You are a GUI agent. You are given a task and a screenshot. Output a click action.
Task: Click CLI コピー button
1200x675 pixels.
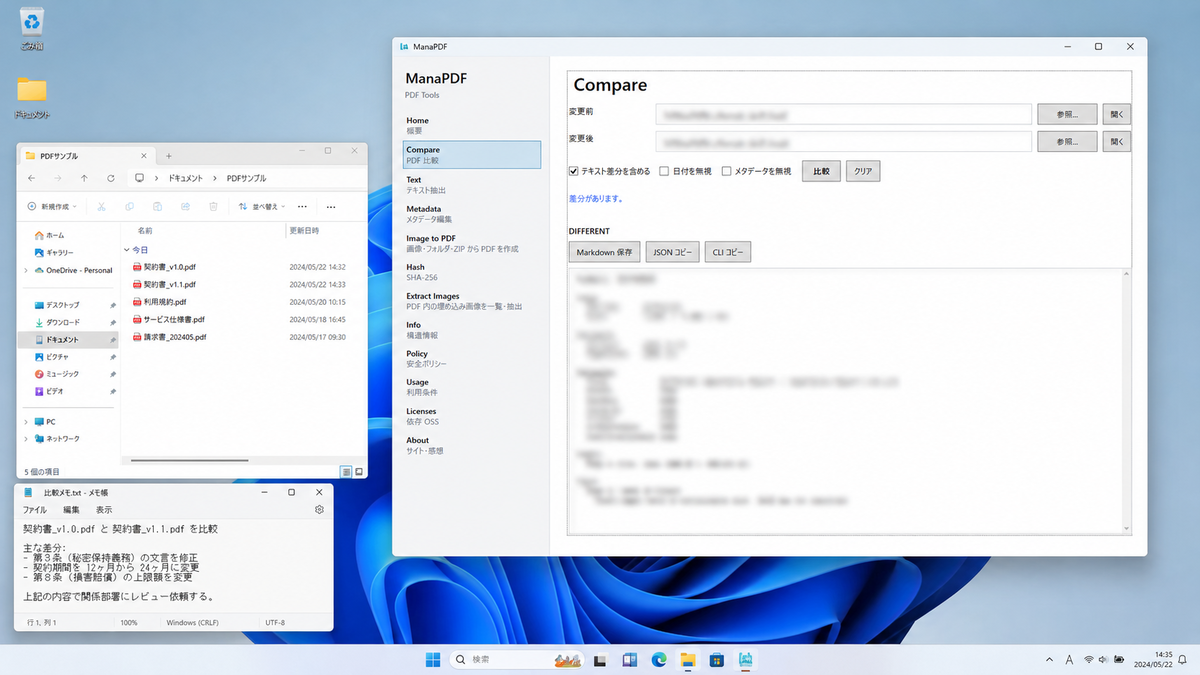(x=728, y=252)
